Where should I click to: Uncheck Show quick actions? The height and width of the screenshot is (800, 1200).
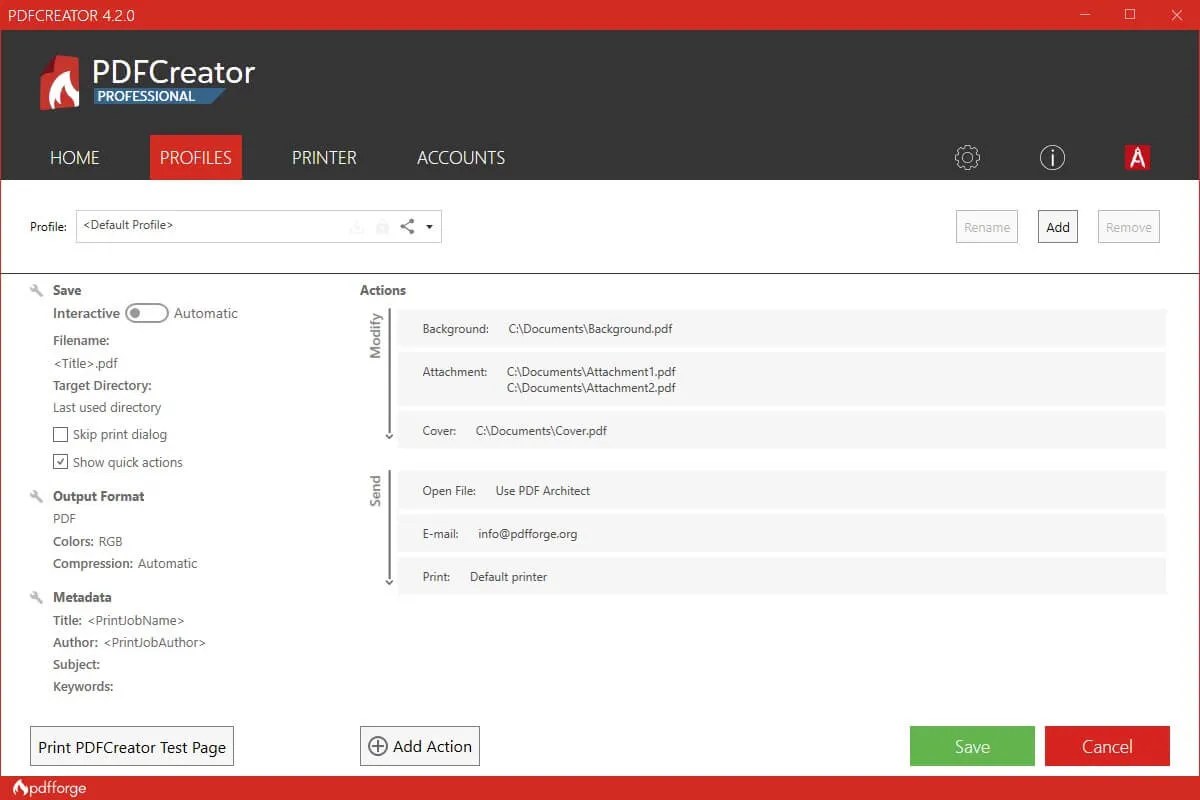[x=60, y=462]
